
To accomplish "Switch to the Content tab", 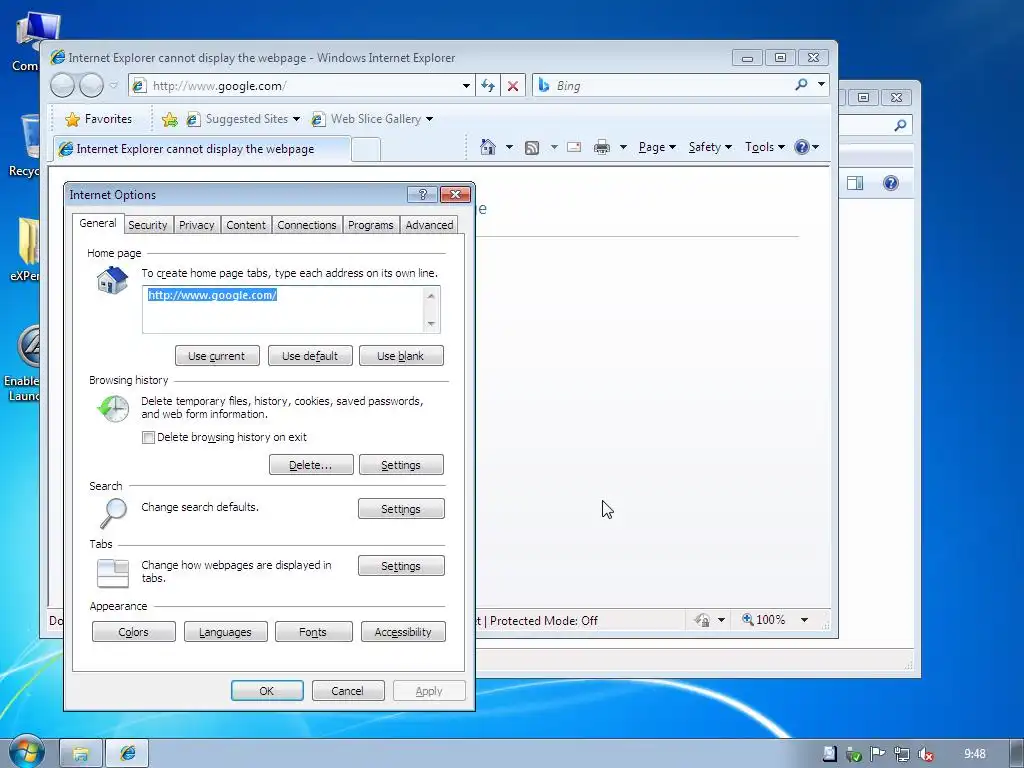I will point(246,225).
